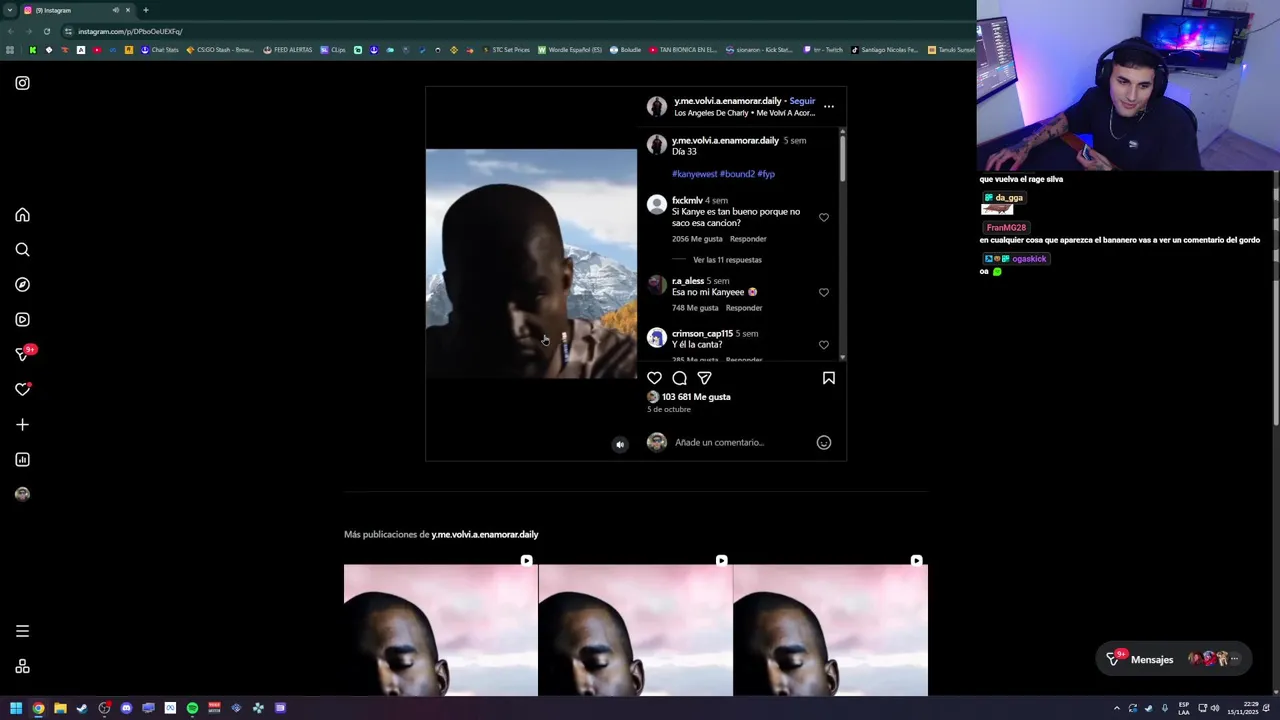This screenshot has height=720, width=1280.
Task: Open Reels from the sidebar
Action: point(22,320)
